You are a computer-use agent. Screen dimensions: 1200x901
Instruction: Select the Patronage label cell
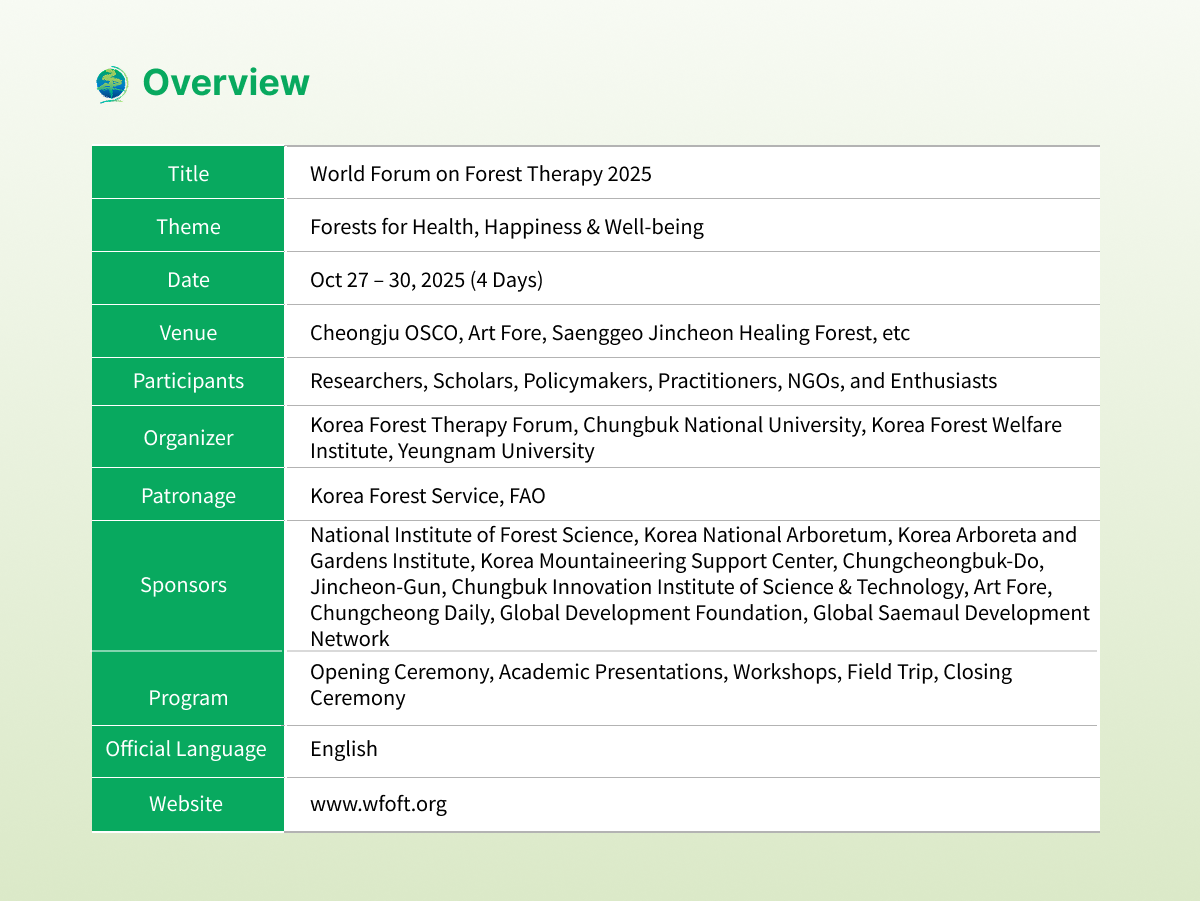[188, 495]
